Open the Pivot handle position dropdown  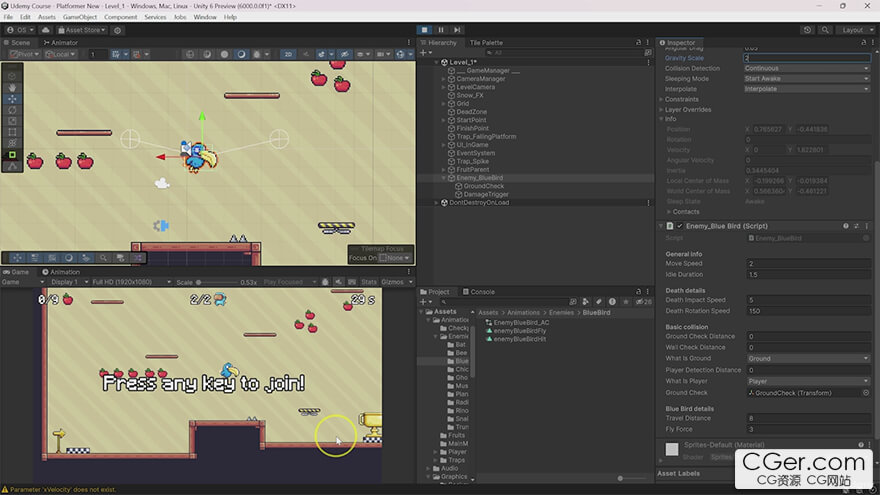(25, 54)
